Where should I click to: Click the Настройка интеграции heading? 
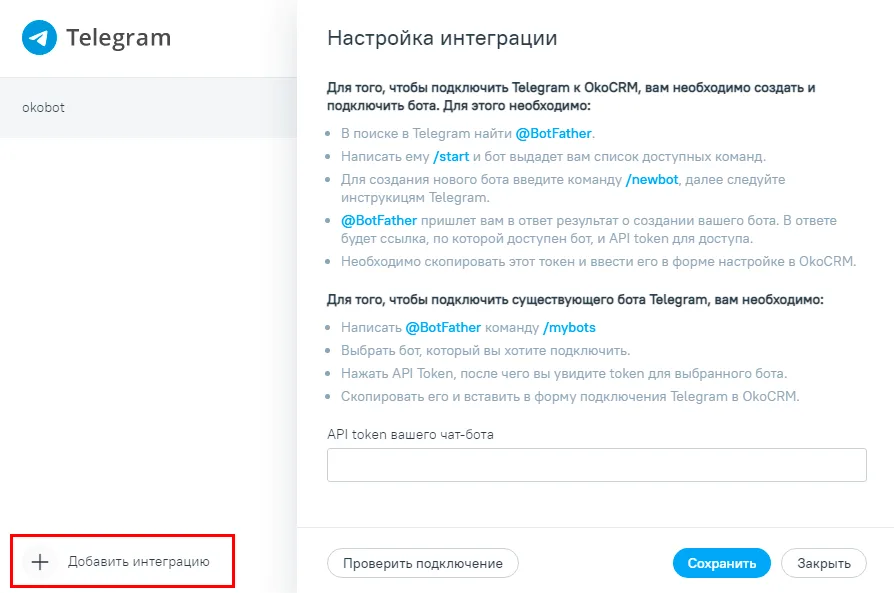[442, 38]
